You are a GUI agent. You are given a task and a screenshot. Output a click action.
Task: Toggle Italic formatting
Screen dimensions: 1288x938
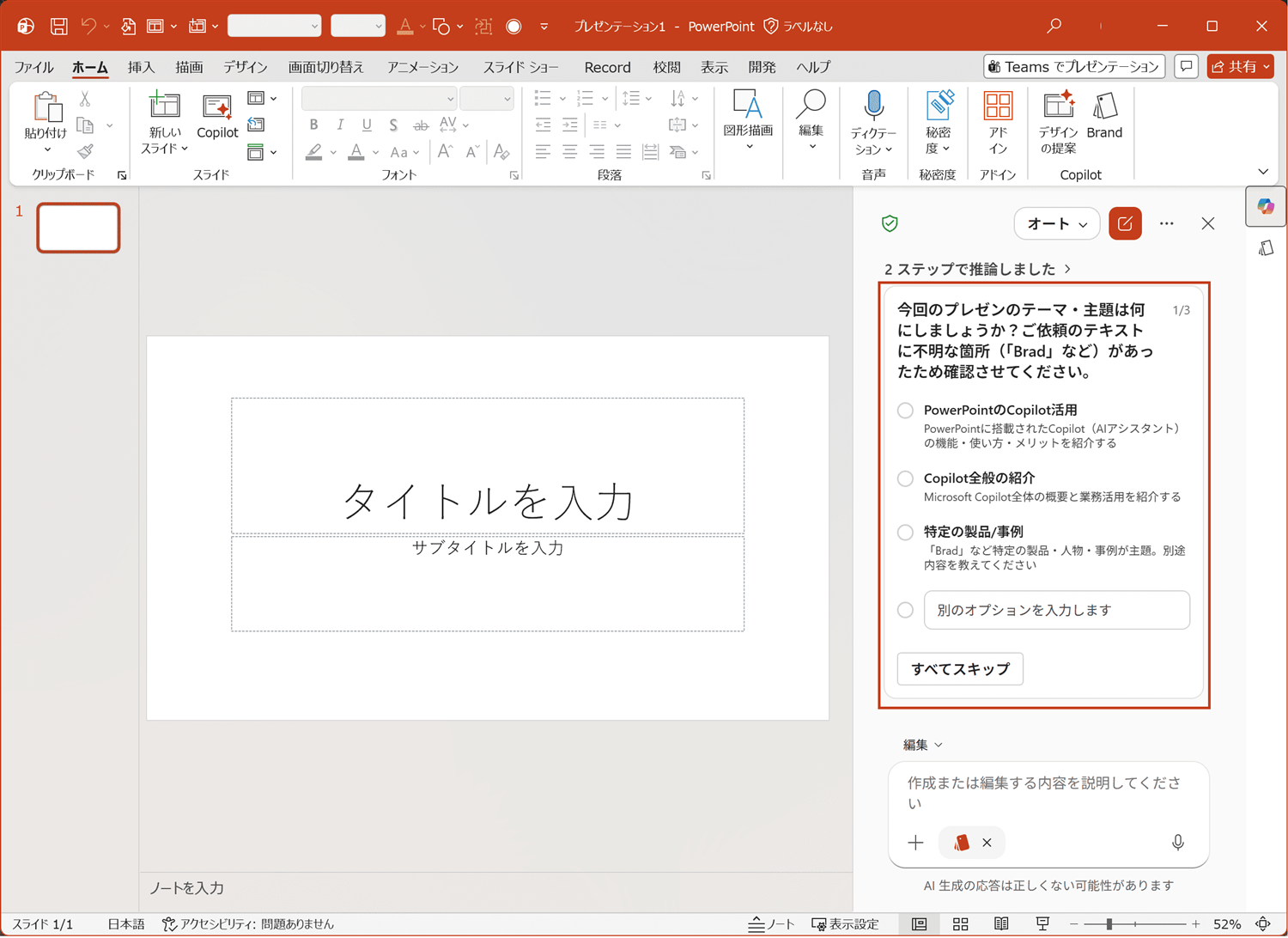340,125
